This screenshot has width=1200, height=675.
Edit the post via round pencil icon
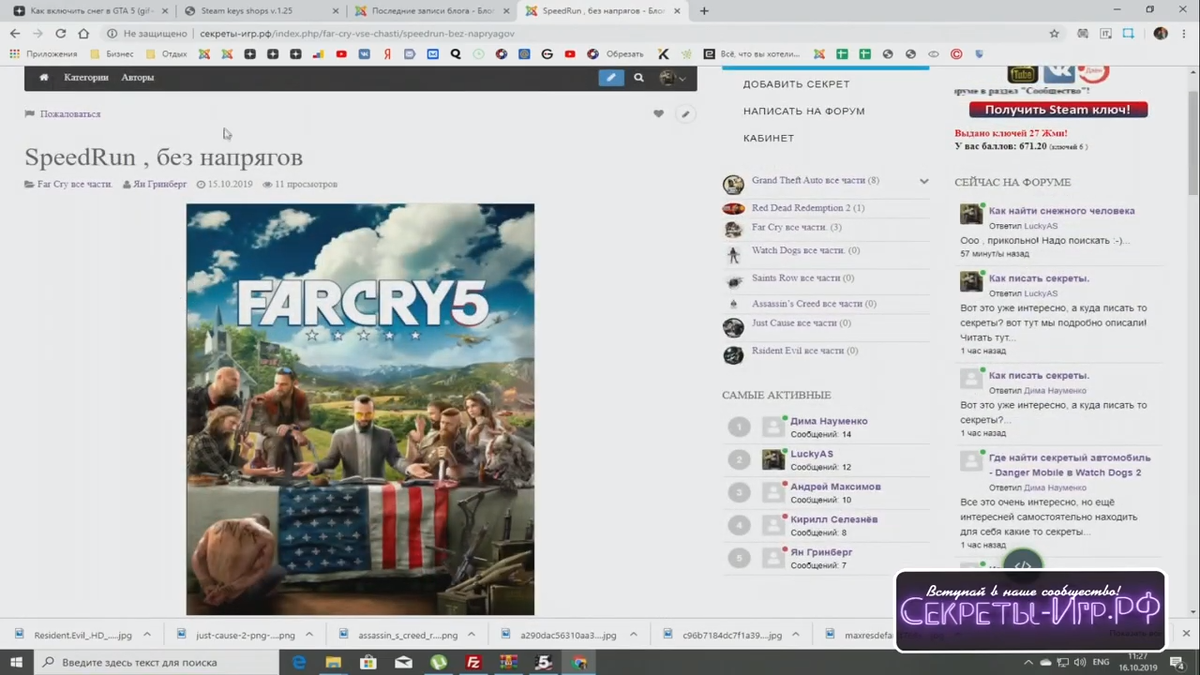point(685,114)
